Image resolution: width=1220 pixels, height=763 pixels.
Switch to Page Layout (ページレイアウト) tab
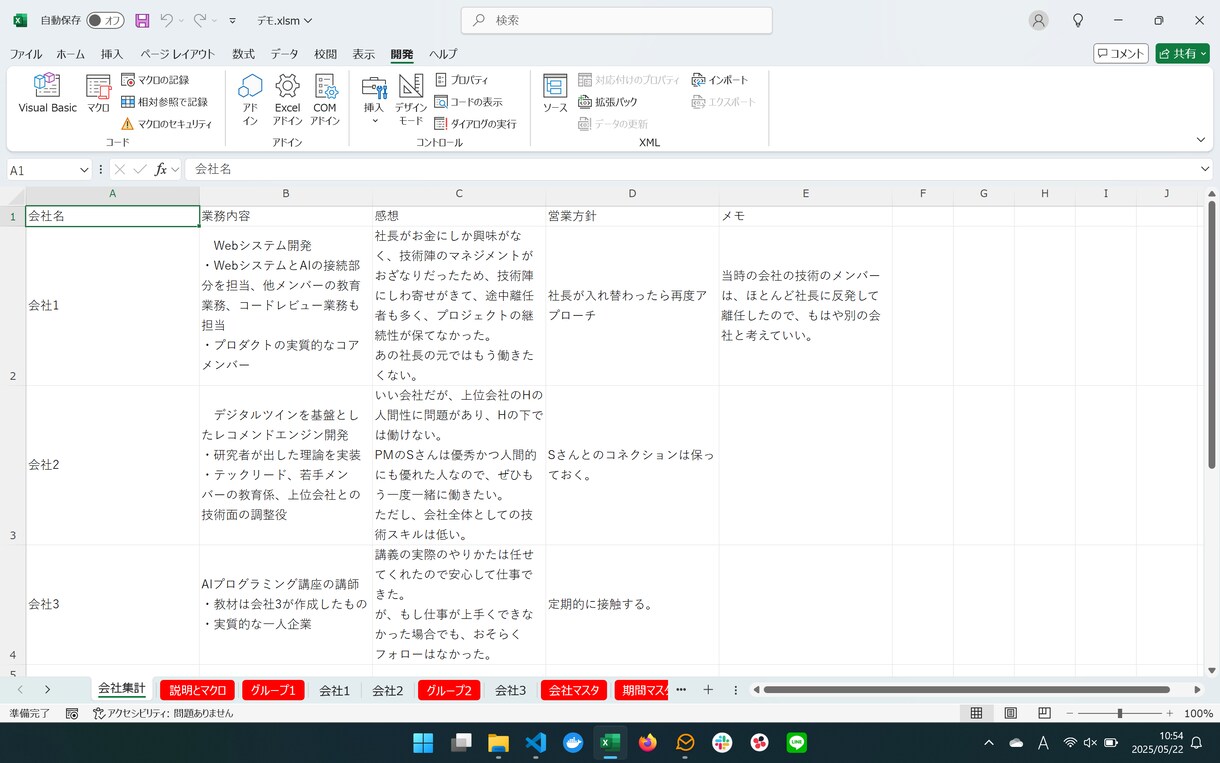pyautogui.click(x=177, y=54)
